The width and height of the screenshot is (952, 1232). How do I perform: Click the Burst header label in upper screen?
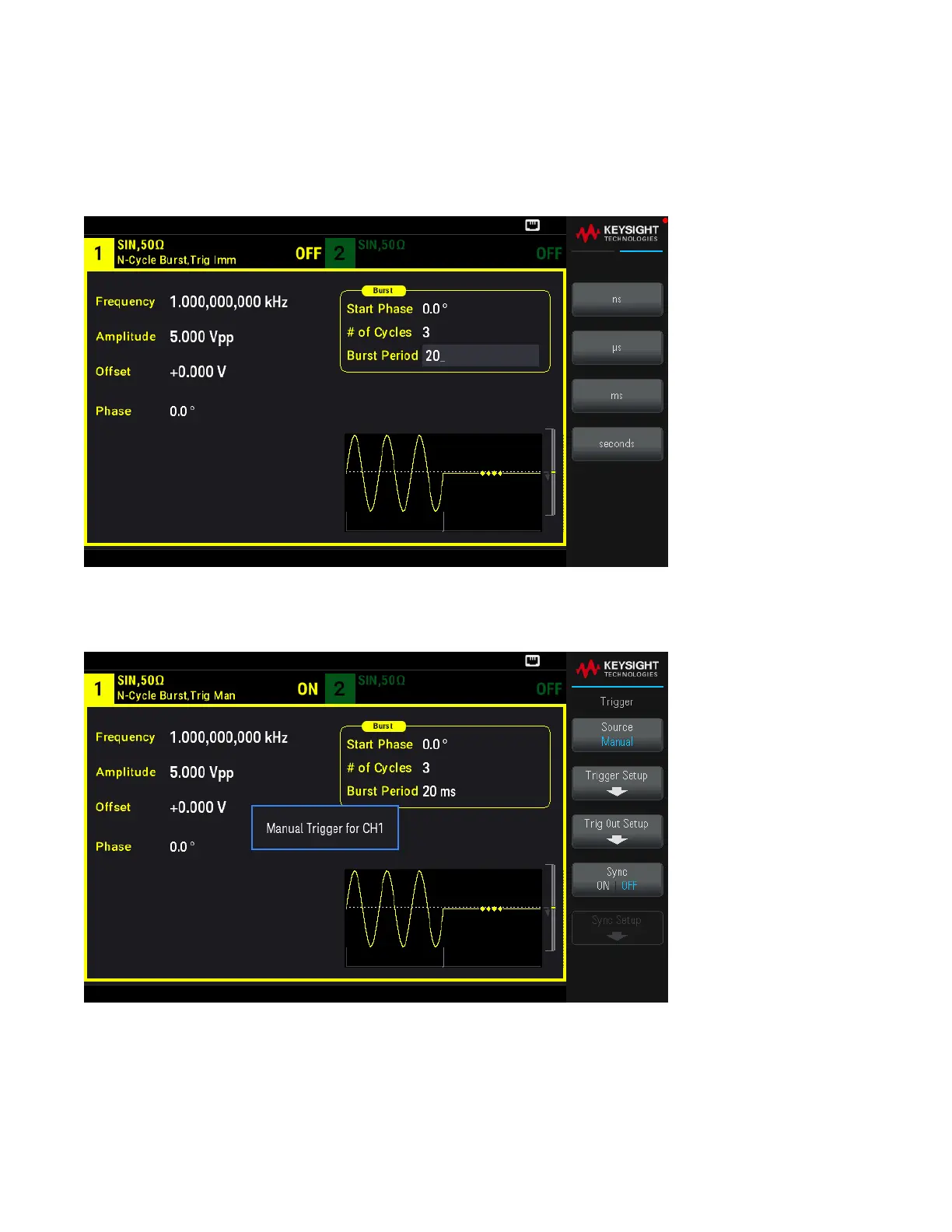point(383,291)
